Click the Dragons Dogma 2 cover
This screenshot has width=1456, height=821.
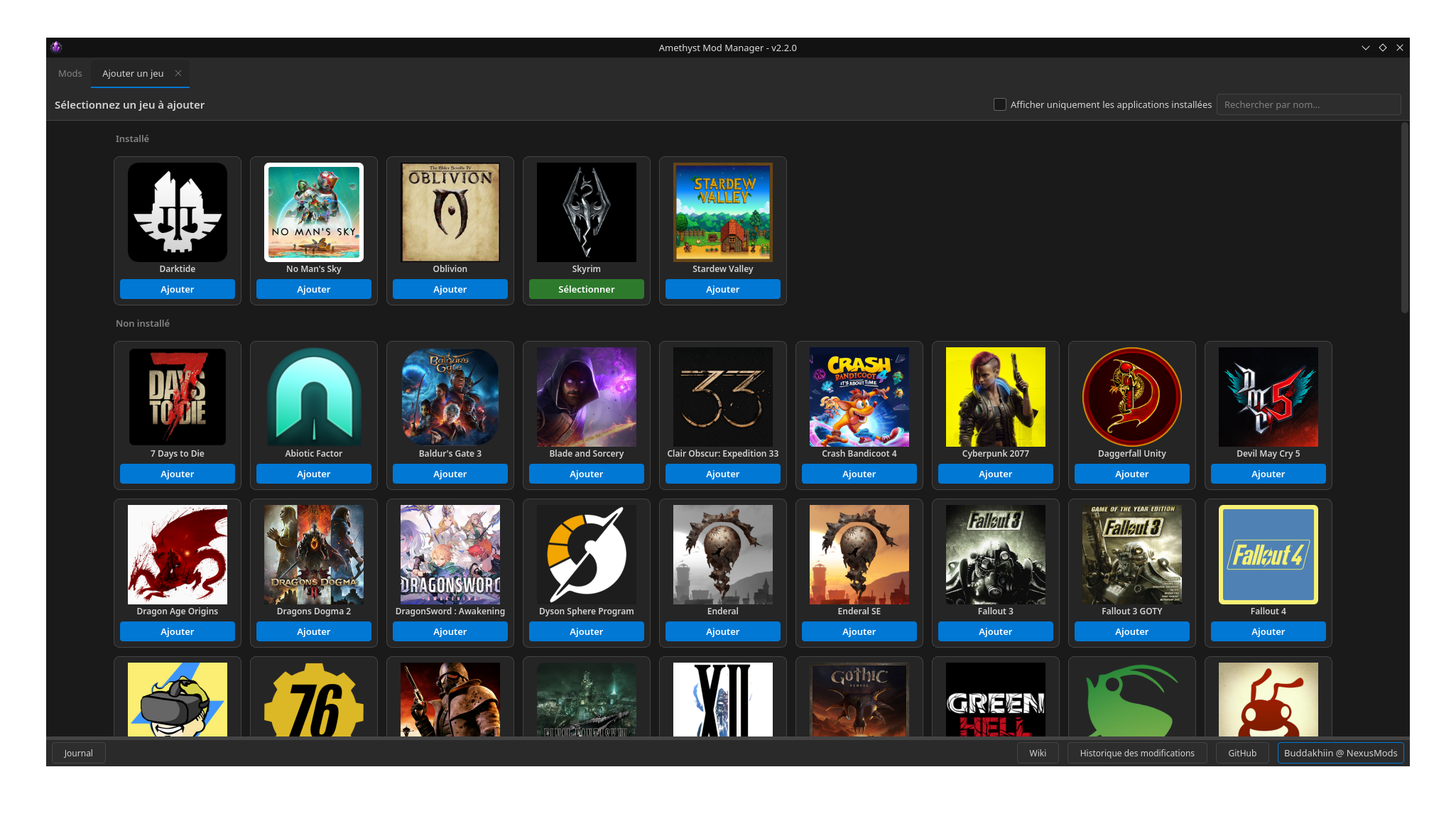(314, 555)
